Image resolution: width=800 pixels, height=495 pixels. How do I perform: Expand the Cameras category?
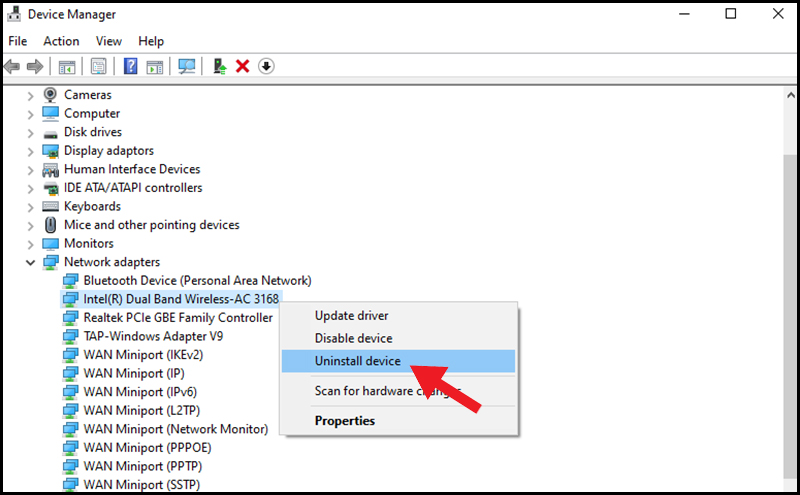tap(30, 95)
